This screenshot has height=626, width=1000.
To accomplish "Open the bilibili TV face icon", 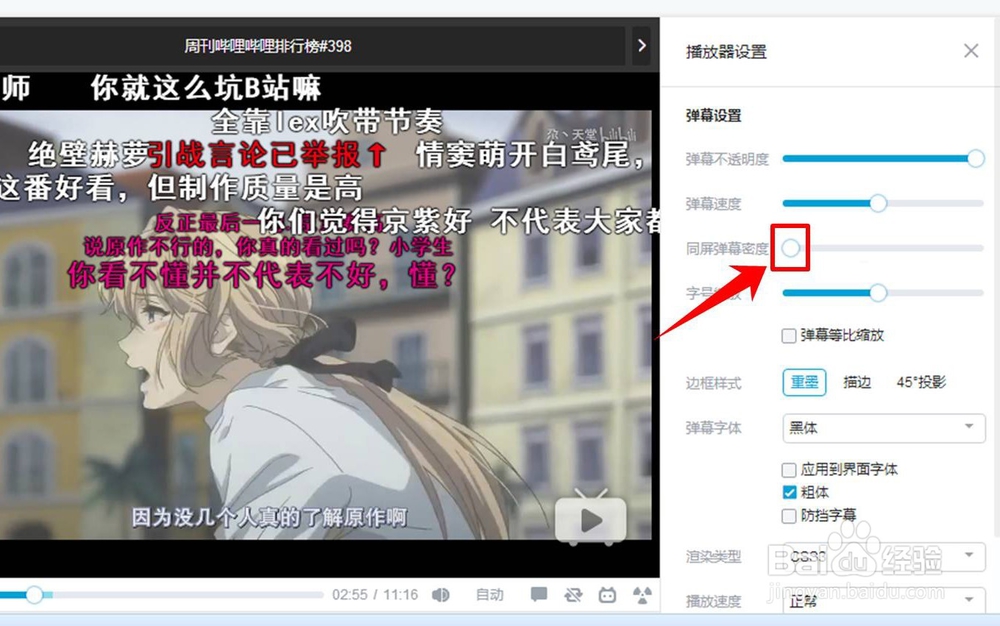I will point(607,595).
